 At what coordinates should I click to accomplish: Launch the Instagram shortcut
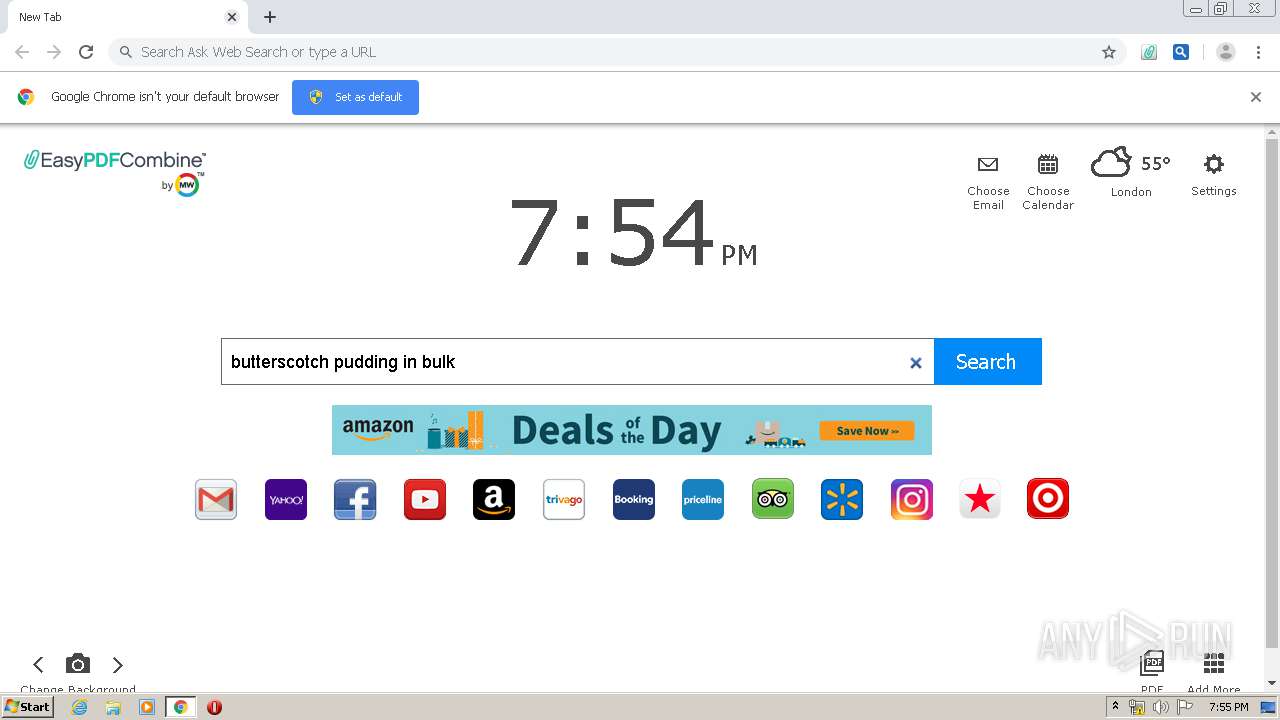tap(912, 499)
